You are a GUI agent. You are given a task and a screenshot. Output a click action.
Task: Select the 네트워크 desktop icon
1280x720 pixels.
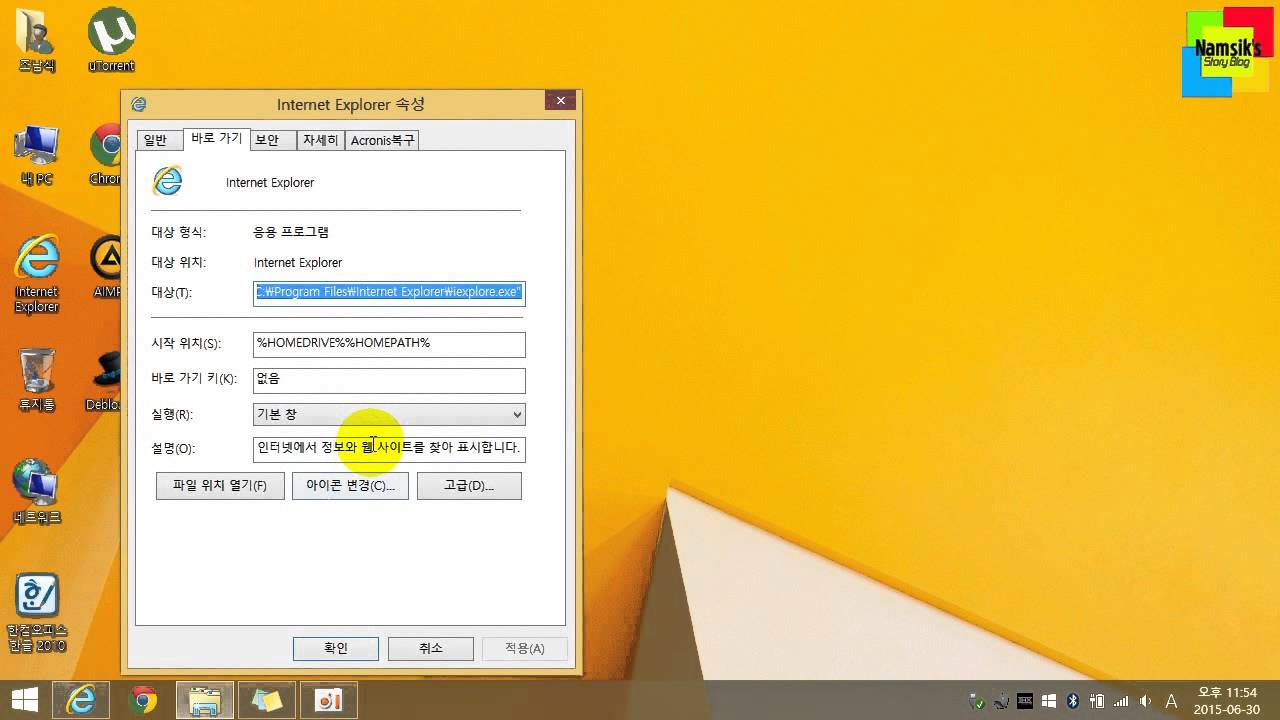click(x=37, y=492)
